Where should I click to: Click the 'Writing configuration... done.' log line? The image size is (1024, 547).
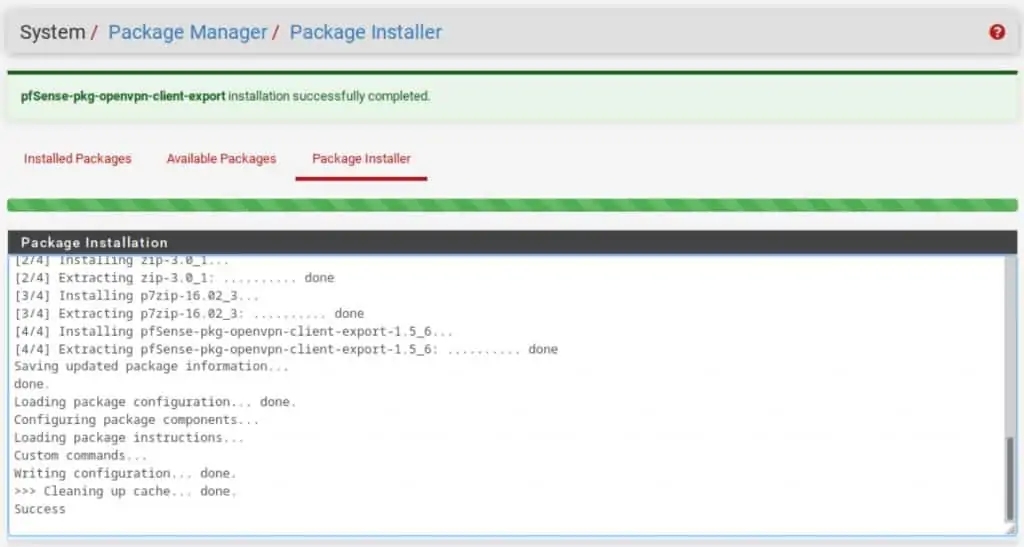click(125, 473)
